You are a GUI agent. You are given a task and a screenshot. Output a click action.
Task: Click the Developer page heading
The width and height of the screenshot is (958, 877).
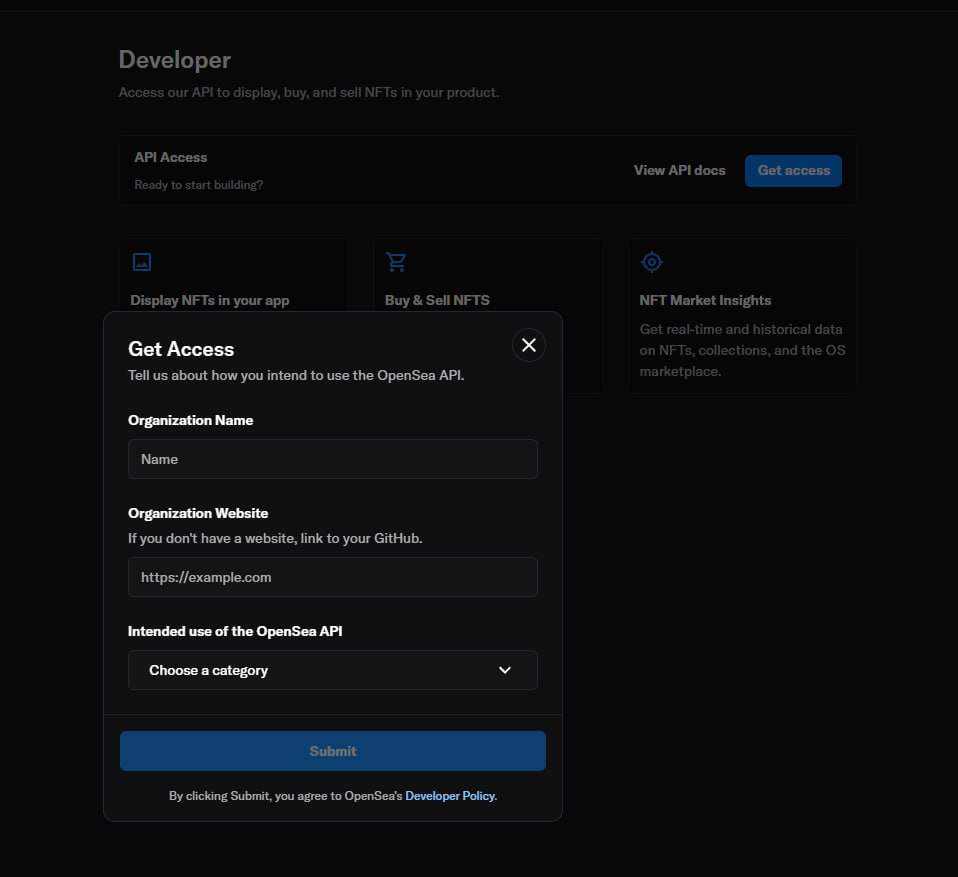[175, 60]
